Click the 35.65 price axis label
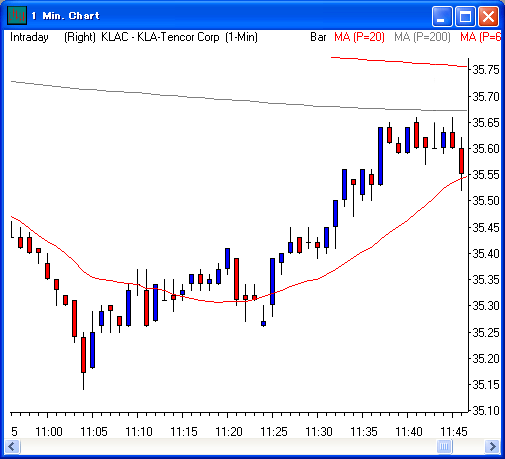505x459 pixels. (x=486, y=122)
